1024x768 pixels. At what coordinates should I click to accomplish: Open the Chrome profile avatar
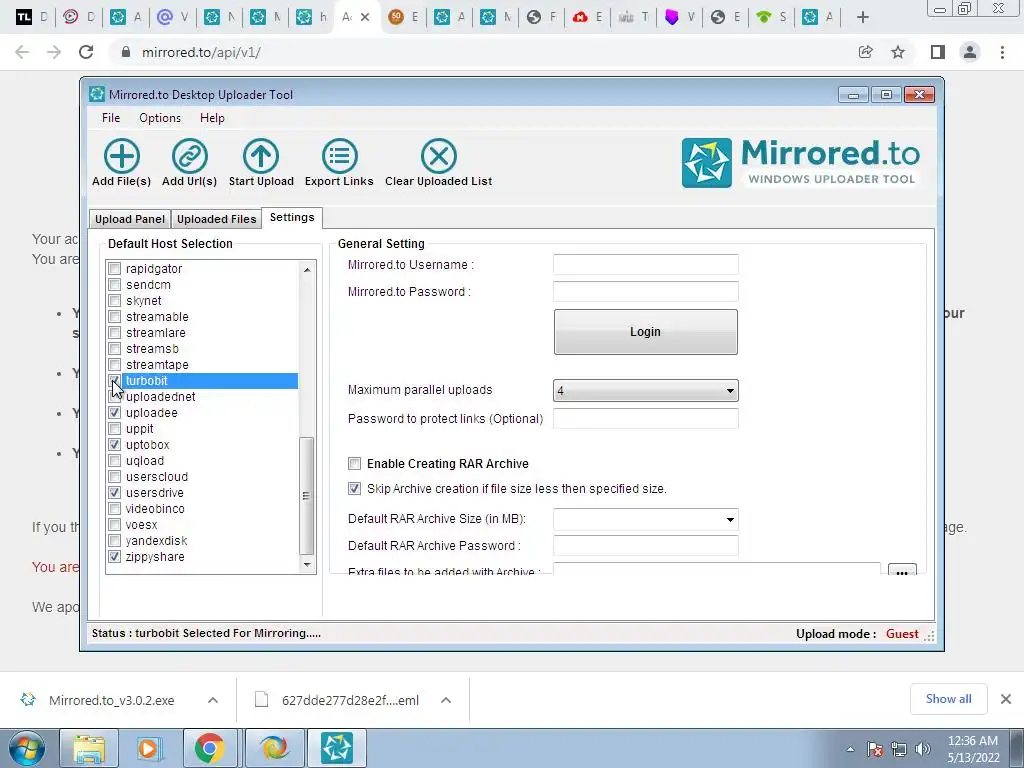pyautogui.click(x=970, y=52)
